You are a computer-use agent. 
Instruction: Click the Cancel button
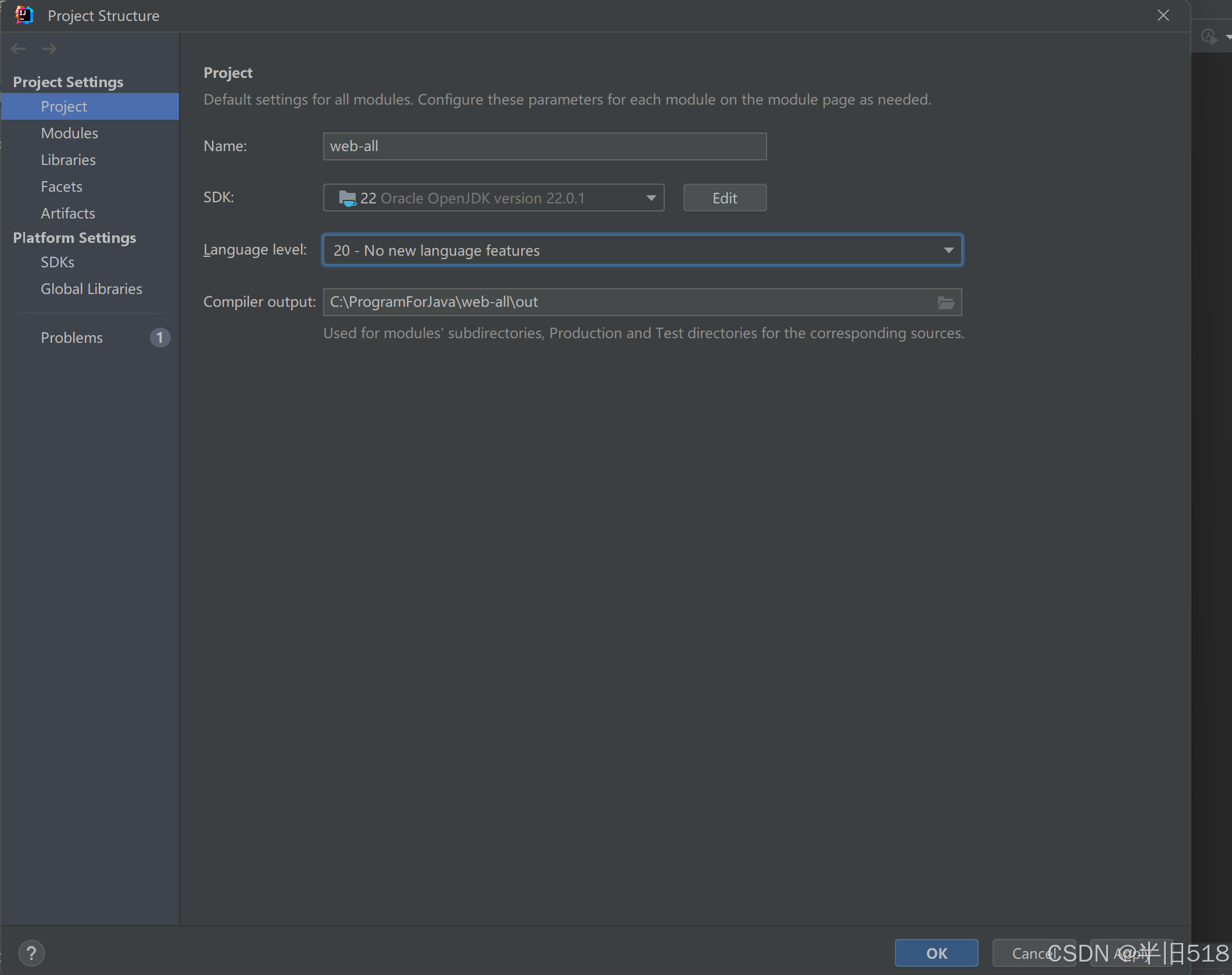tap(1034, 953)
